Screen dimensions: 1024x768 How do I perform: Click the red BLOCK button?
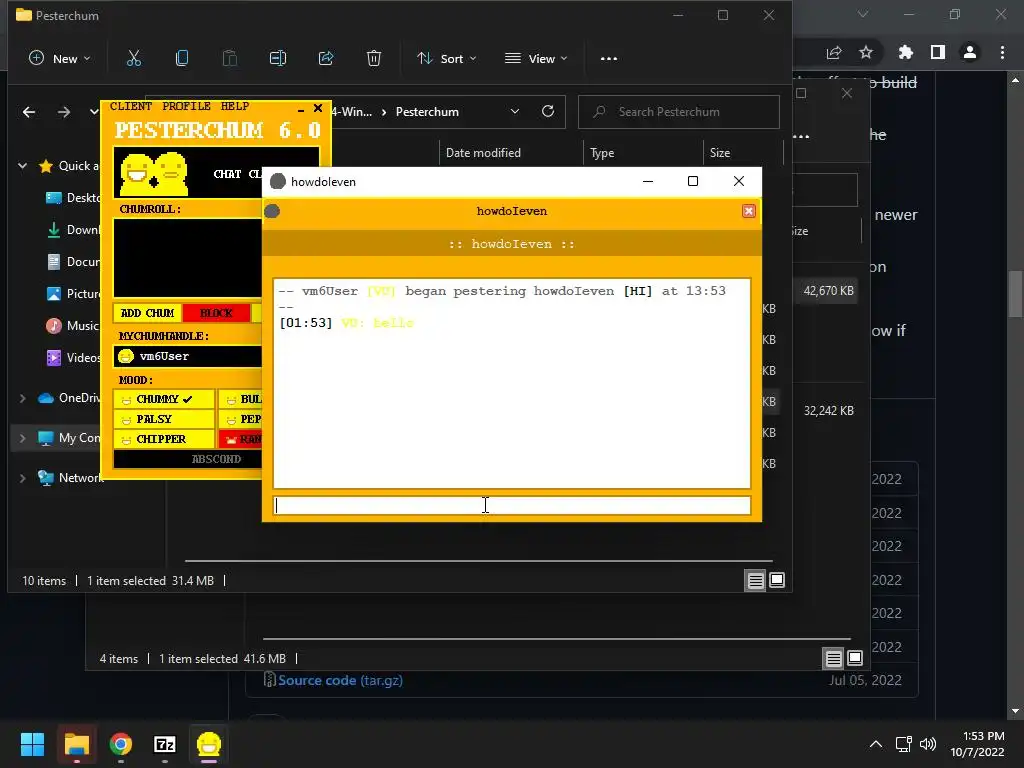[216, 313]
